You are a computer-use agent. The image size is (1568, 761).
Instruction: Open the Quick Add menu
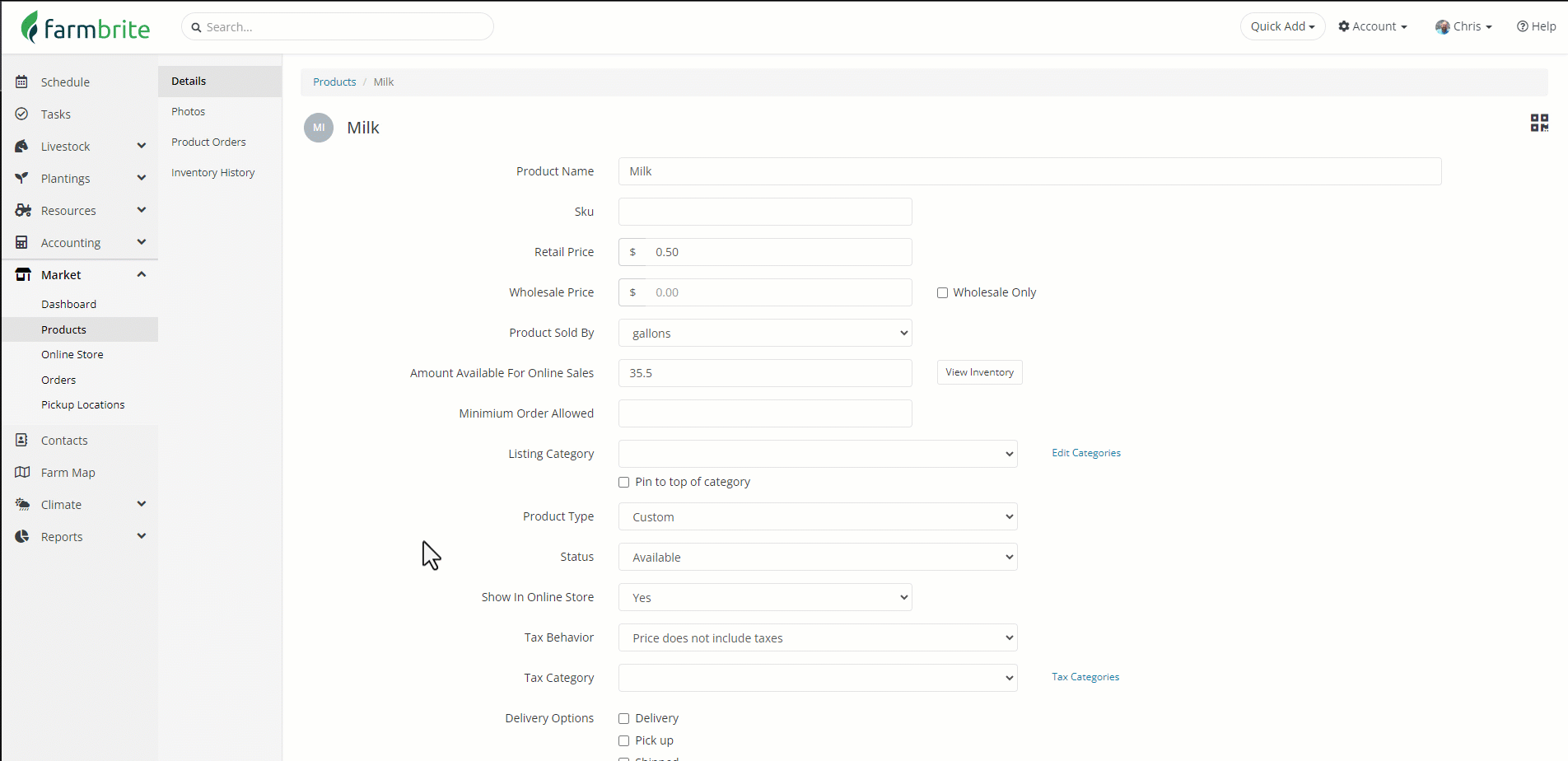pyautogui.click(x=1282, y=26)
